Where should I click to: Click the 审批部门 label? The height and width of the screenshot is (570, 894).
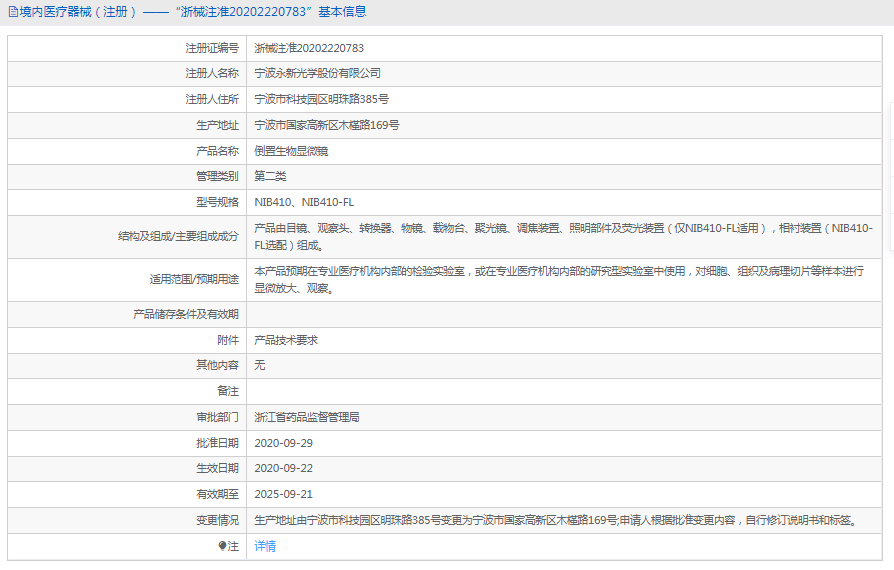[217, 417]
